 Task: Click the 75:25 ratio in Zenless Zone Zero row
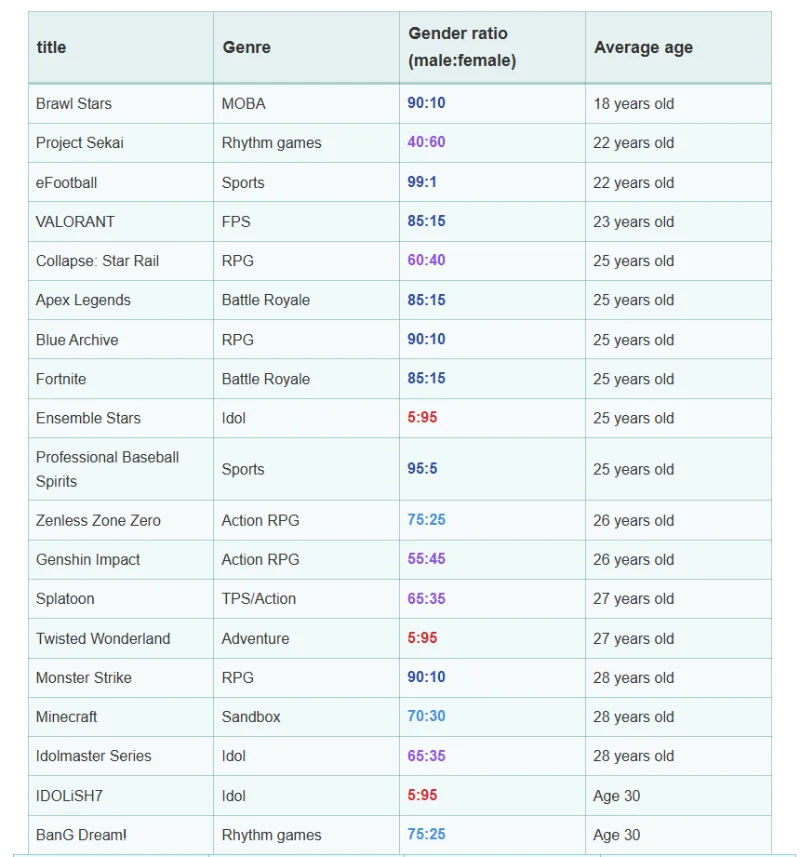pos(426,520)
